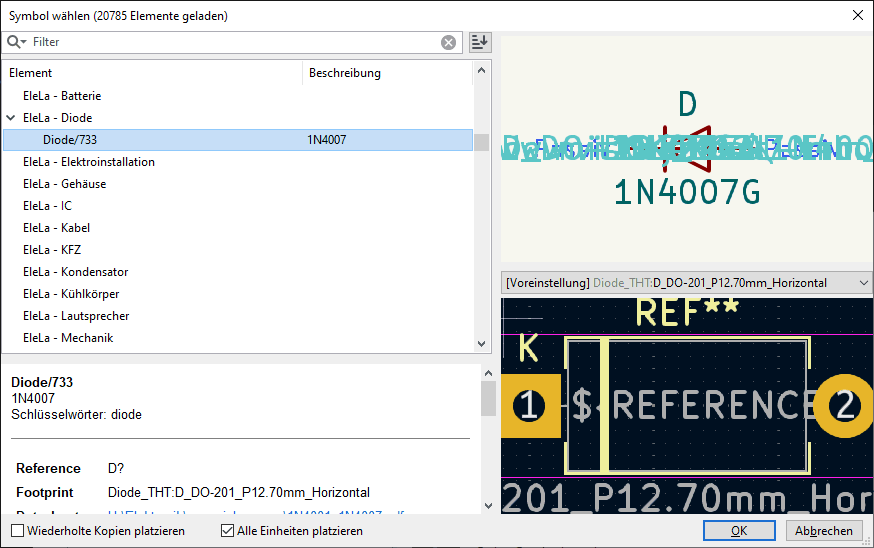Click the Element column header
This screenshot has width=874, height=548.
pyautogui.click(x=150, y=73)
